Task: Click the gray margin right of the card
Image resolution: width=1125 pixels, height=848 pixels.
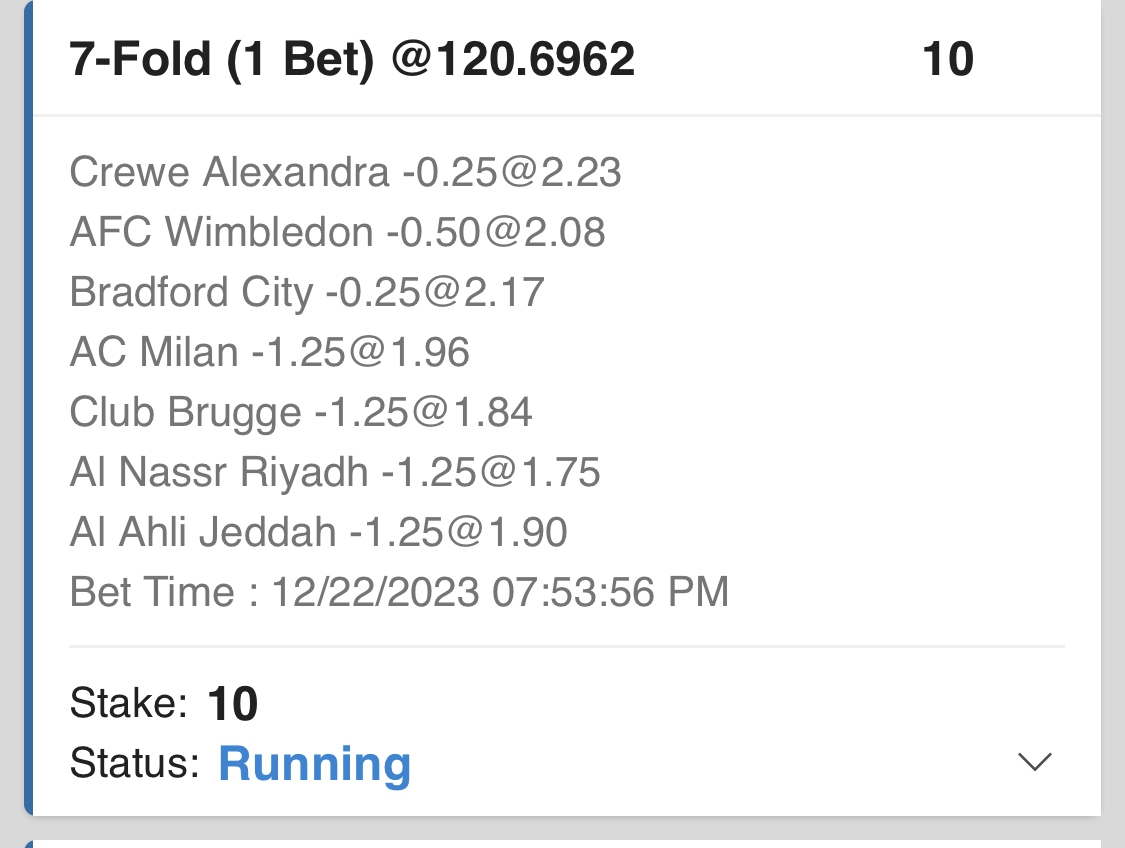Action: pos(1113,400)
